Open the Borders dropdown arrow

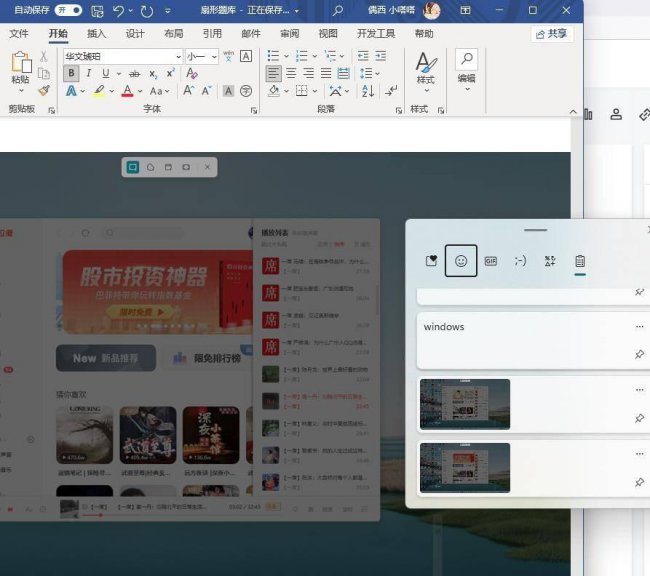314,91
